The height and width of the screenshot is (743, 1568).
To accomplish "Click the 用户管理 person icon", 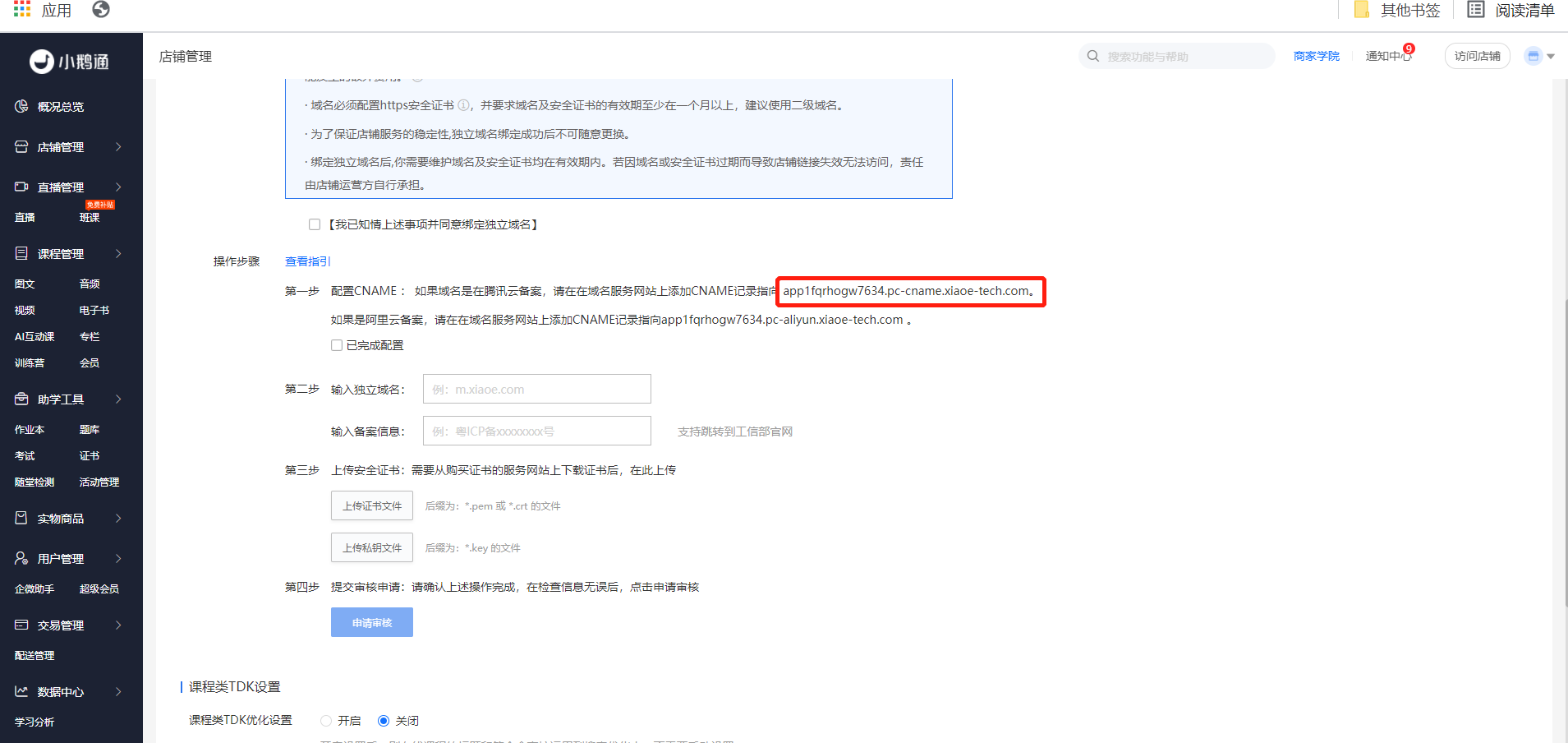I will (21, 558).
